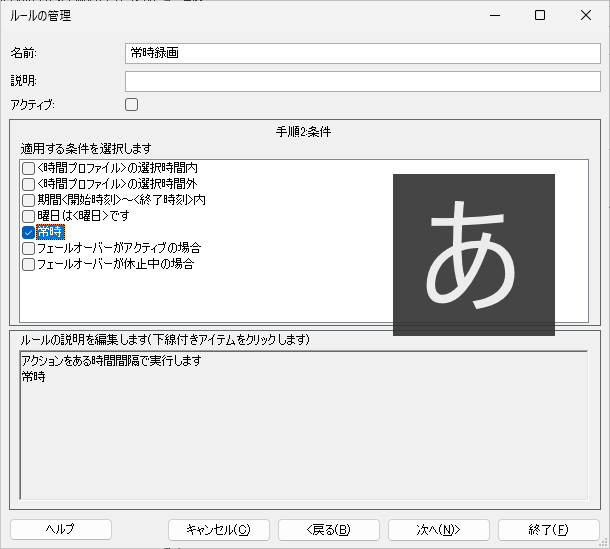Click the empty 説明 input field
Image resolution: width=610 pixels, height=549 pixels.
[363, 81]
